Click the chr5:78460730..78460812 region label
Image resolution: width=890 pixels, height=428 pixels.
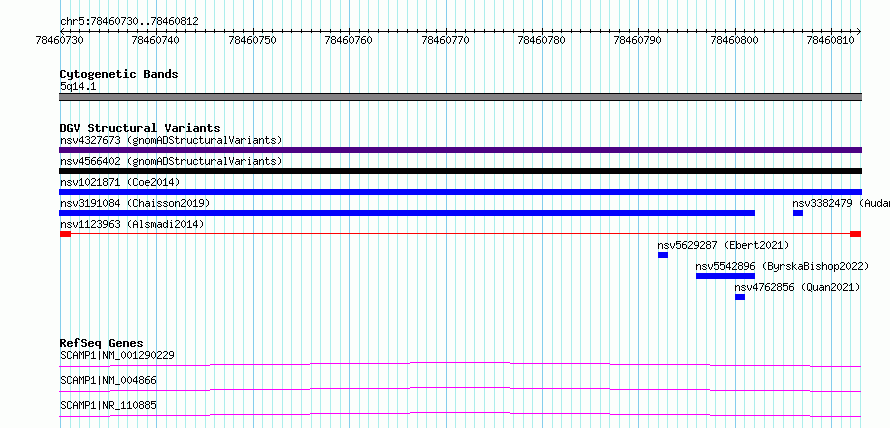coord(129,21)
